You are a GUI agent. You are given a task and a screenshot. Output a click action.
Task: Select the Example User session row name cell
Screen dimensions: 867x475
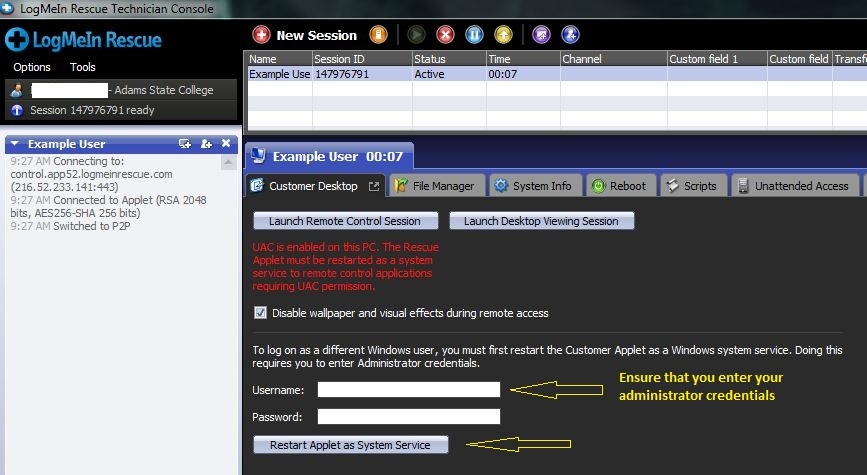279,74
